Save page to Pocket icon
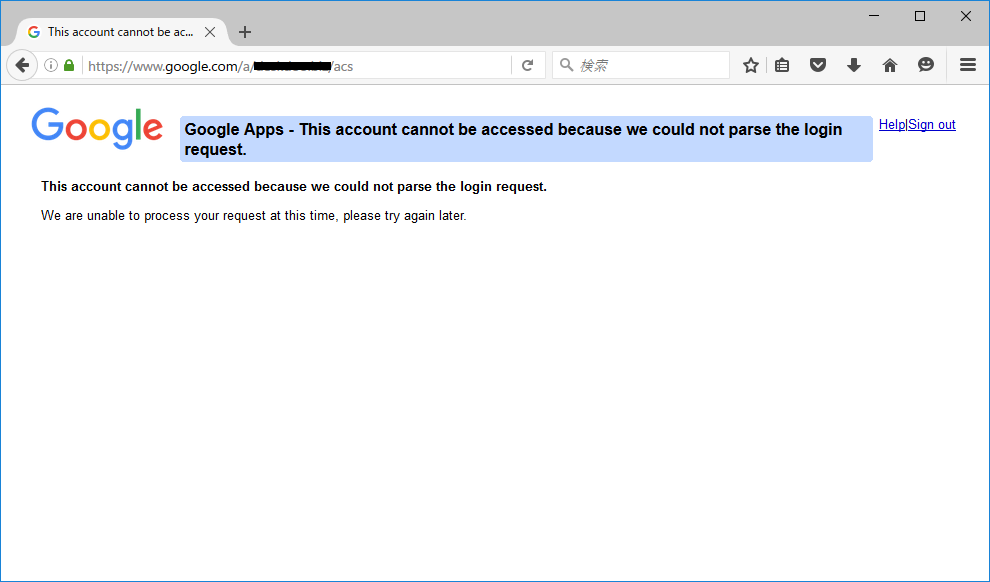990x582 pixels. coord(818,65)
